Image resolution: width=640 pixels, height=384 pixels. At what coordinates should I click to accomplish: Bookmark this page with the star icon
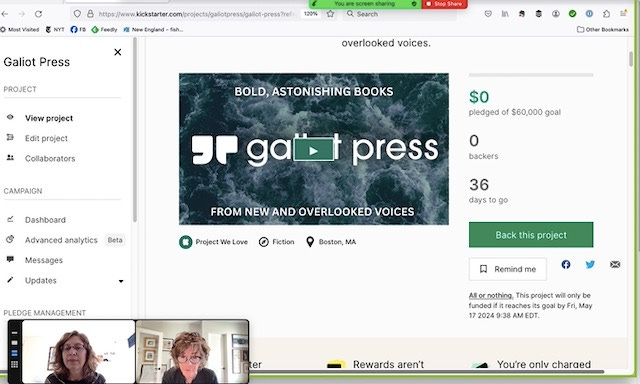[x=330, y=14]
